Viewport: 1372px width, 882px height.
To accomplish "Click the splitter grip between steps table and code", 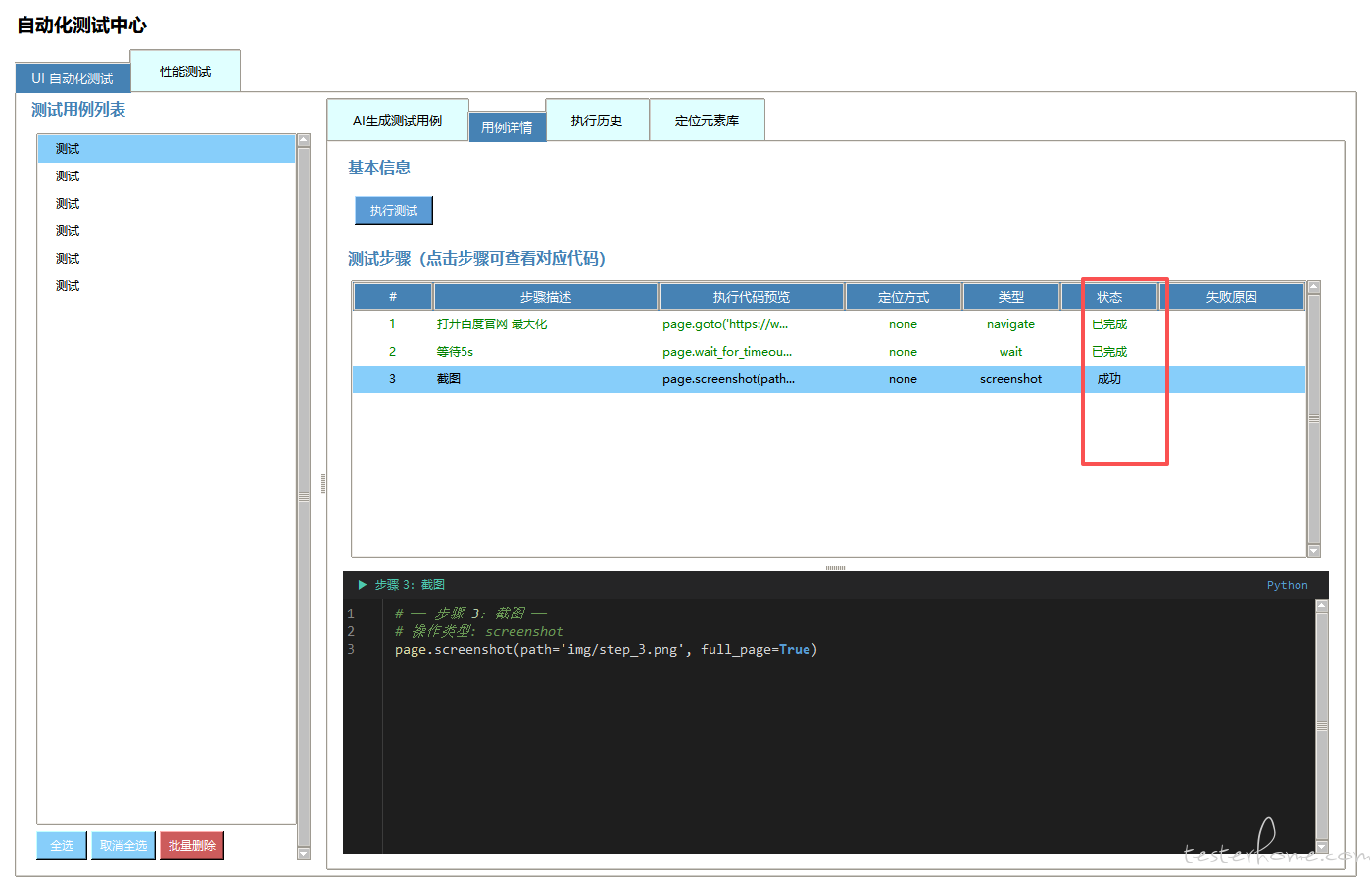I will point(835,567).
